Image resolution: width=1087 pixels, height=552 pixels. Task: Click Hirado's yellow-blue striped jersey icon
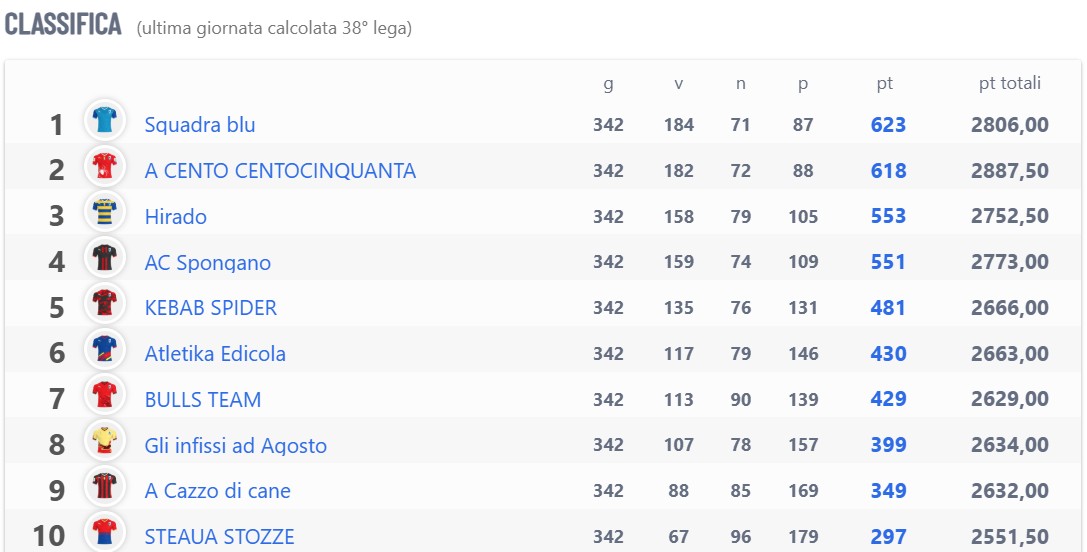tap(105, 212)
